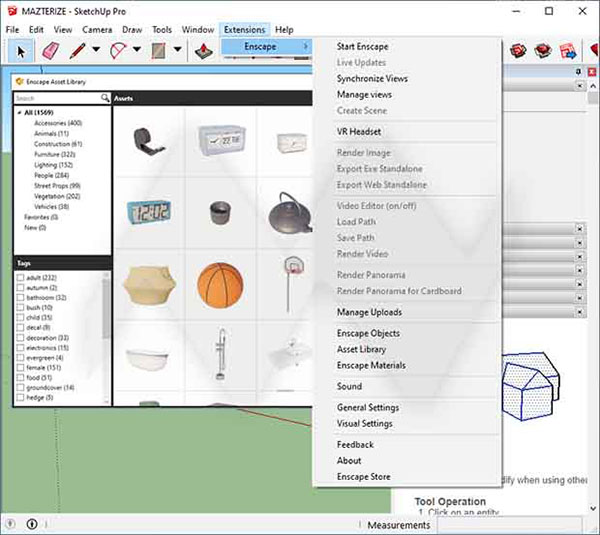Click the geo-location icon in status bar
600x535 pixels.
tap(10, 524)
